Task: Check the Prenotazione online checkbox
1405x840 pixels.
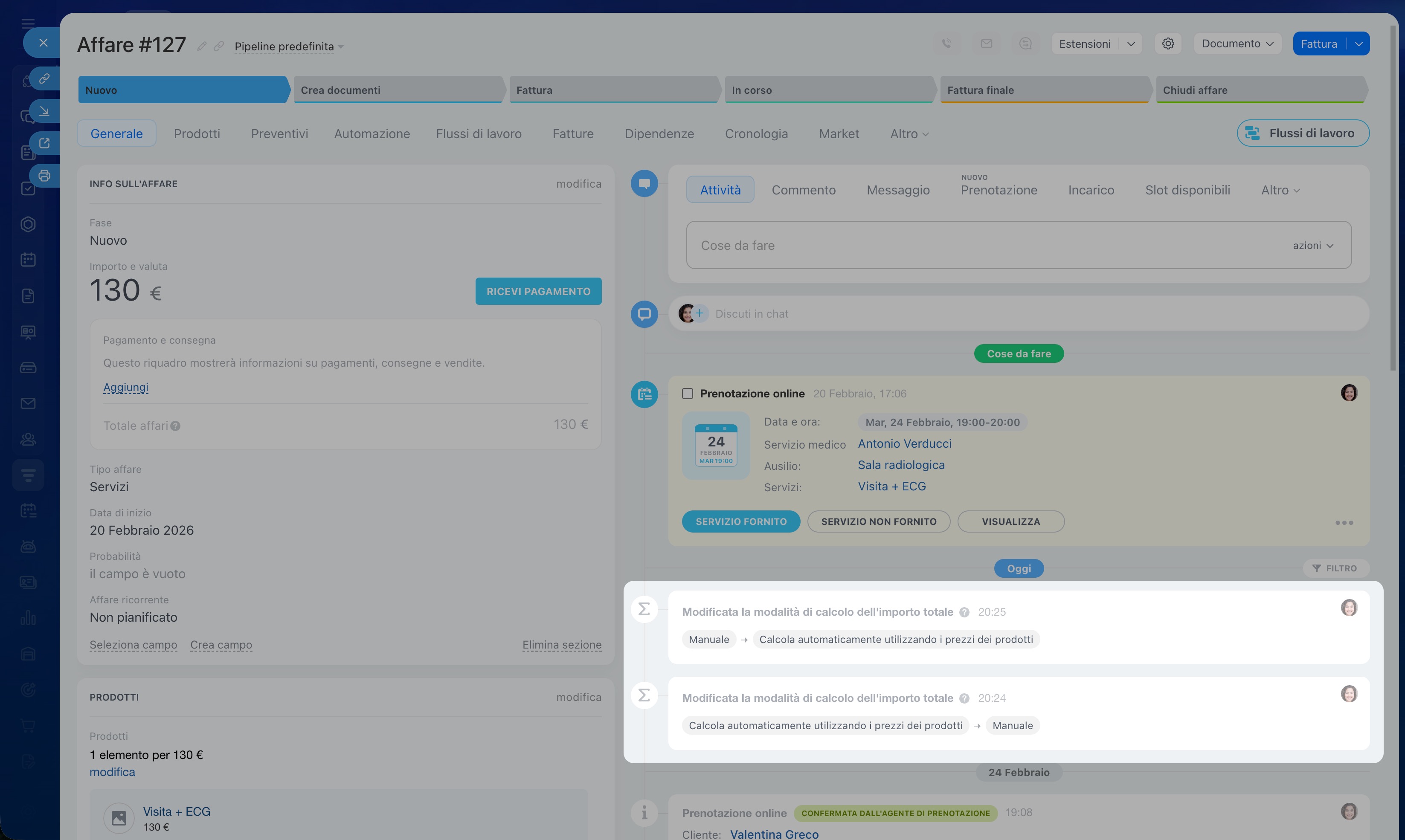Action: click(687, 394)
